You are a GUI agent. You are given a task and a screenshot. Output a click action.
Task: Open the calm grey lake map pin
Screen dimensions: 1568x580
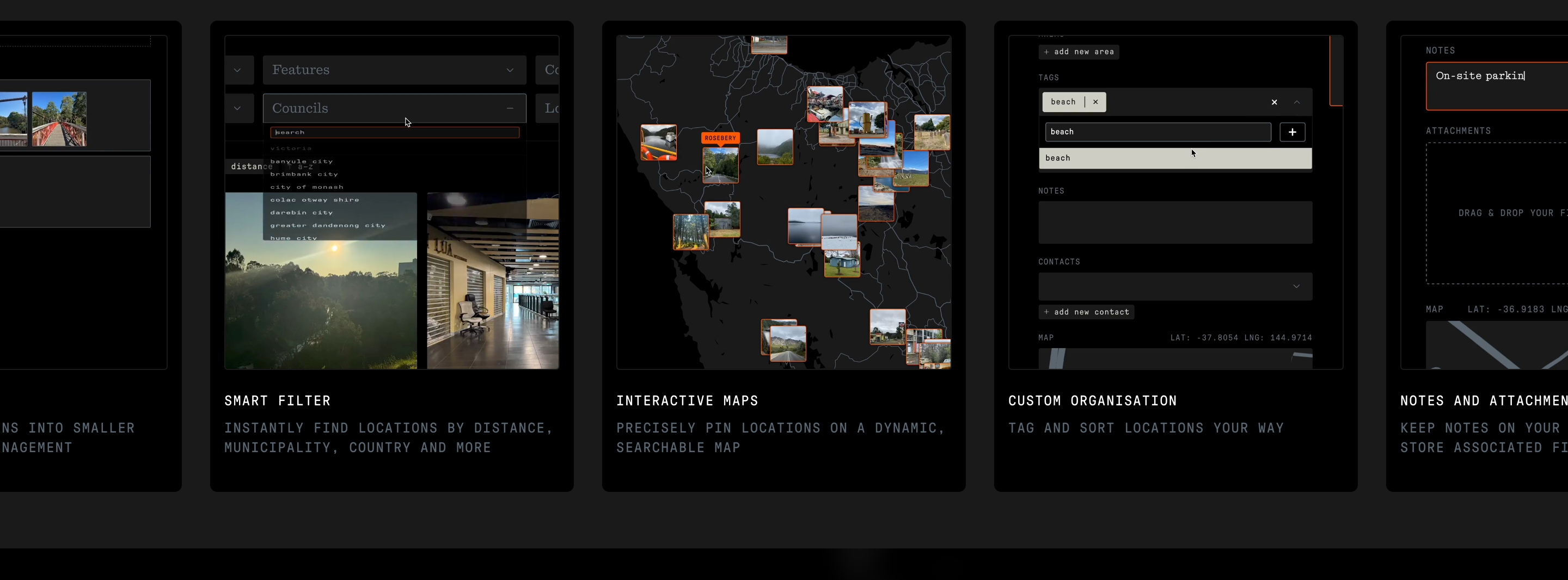(805, 226)
